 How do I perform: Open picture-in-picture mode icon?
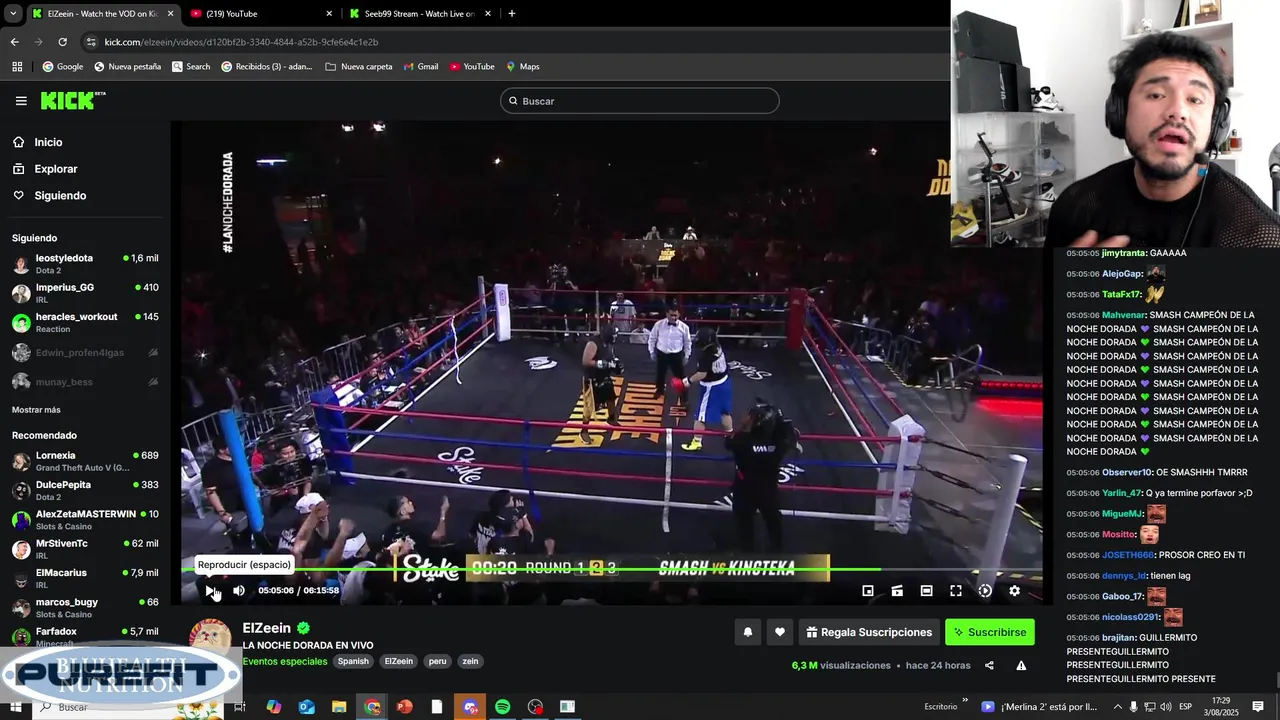click(868, 591)
